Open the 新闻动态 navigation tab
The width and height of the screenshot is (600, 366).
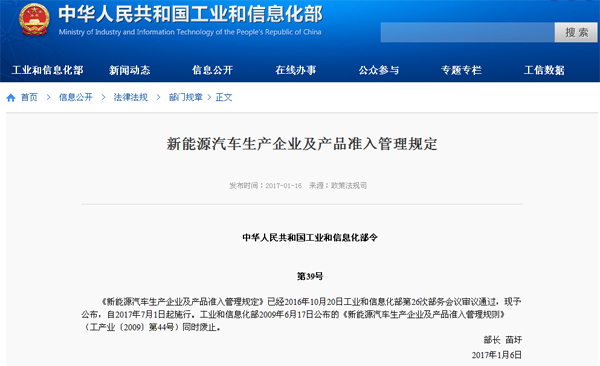(130, 70)
